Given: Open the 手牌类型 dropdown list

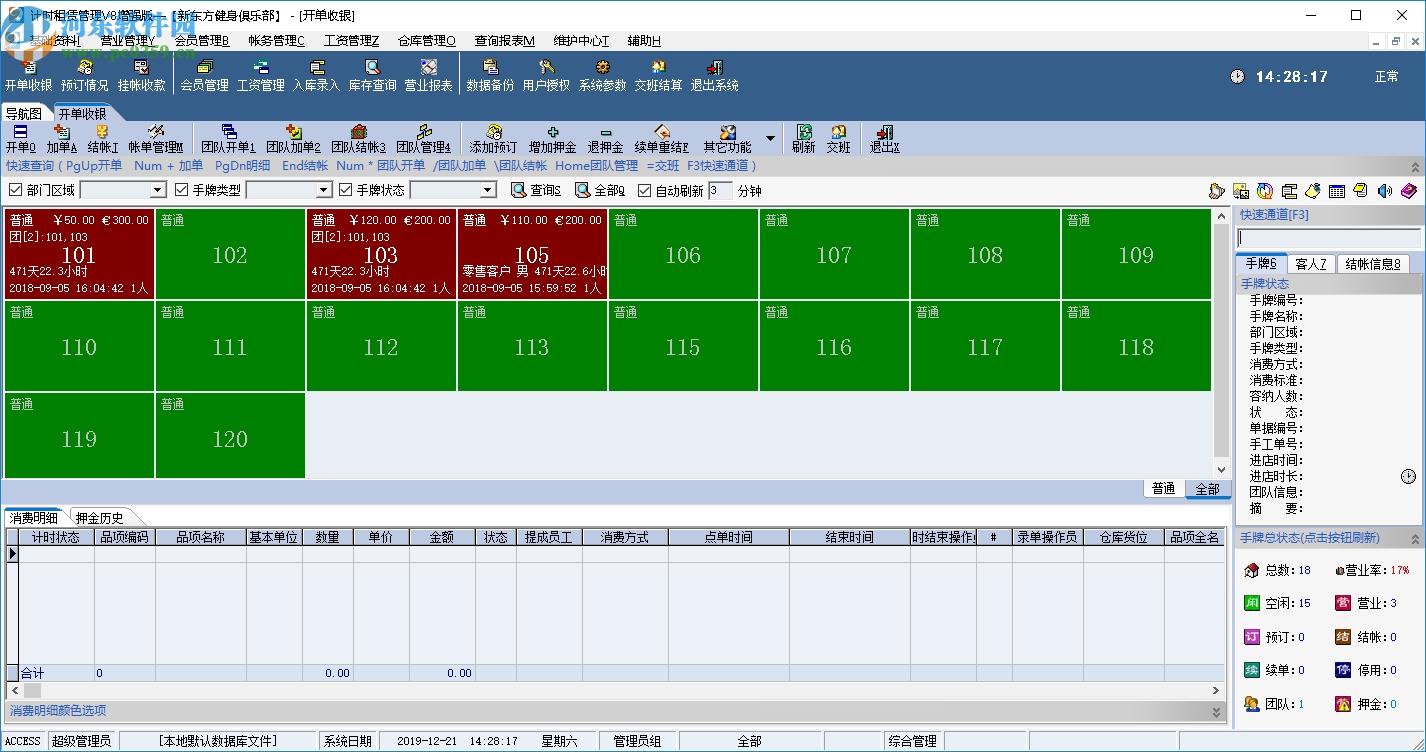Looking at the screenshot, I should point(323,190).
